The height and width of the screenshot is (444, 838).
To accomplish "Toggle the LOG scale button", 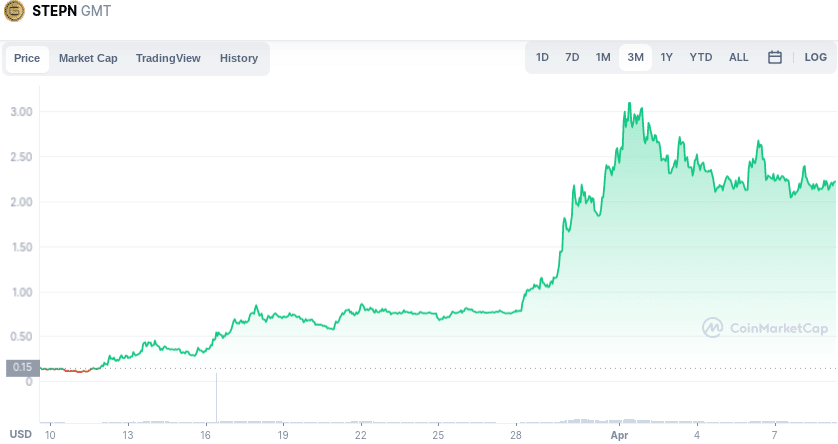I will (815, 58).
